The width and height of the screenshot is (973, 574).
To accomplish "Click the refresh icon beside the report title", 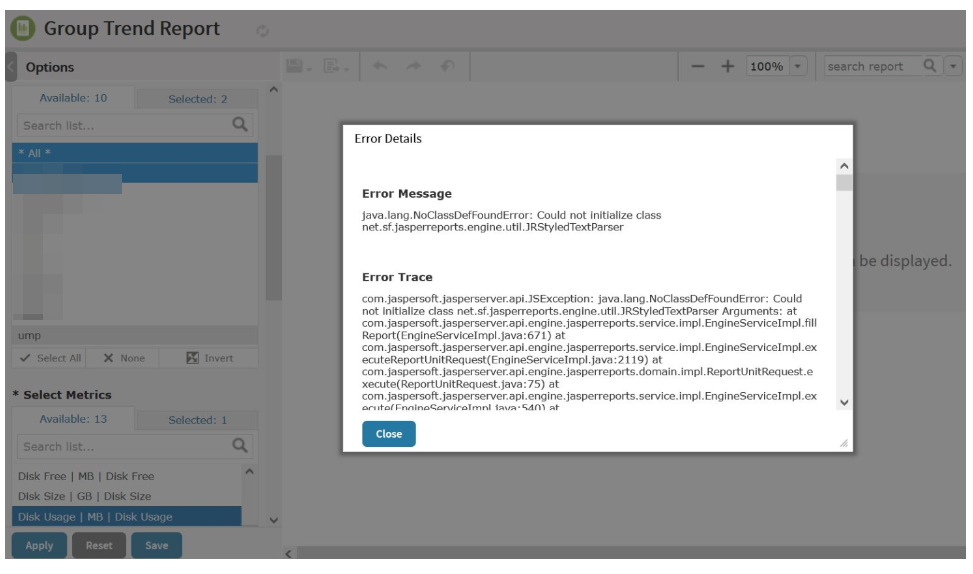I will click(262, 30).
